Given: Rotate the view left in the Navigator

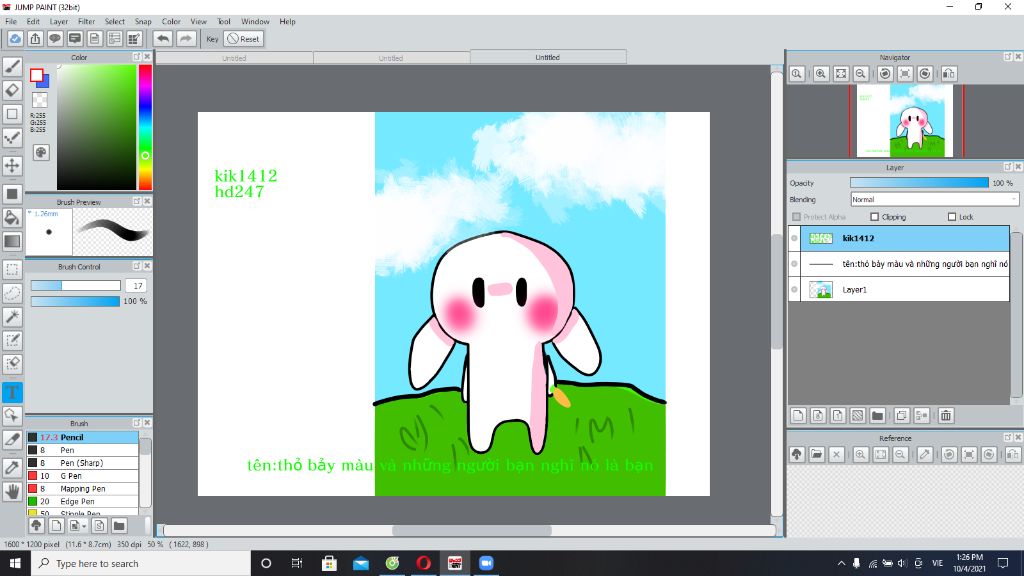Looking at the screenshot, I should coord(885,74).
